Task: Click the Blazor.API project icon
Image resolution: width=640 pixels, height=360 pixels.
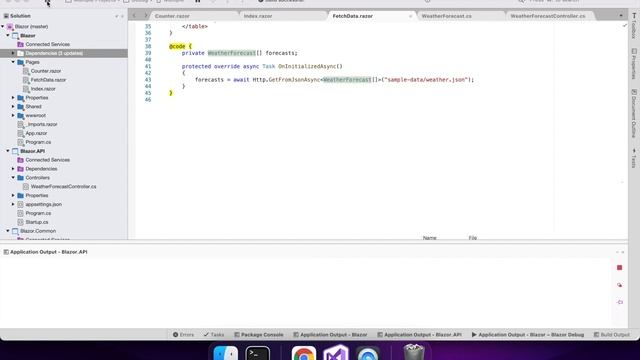Action: [15, 151]
